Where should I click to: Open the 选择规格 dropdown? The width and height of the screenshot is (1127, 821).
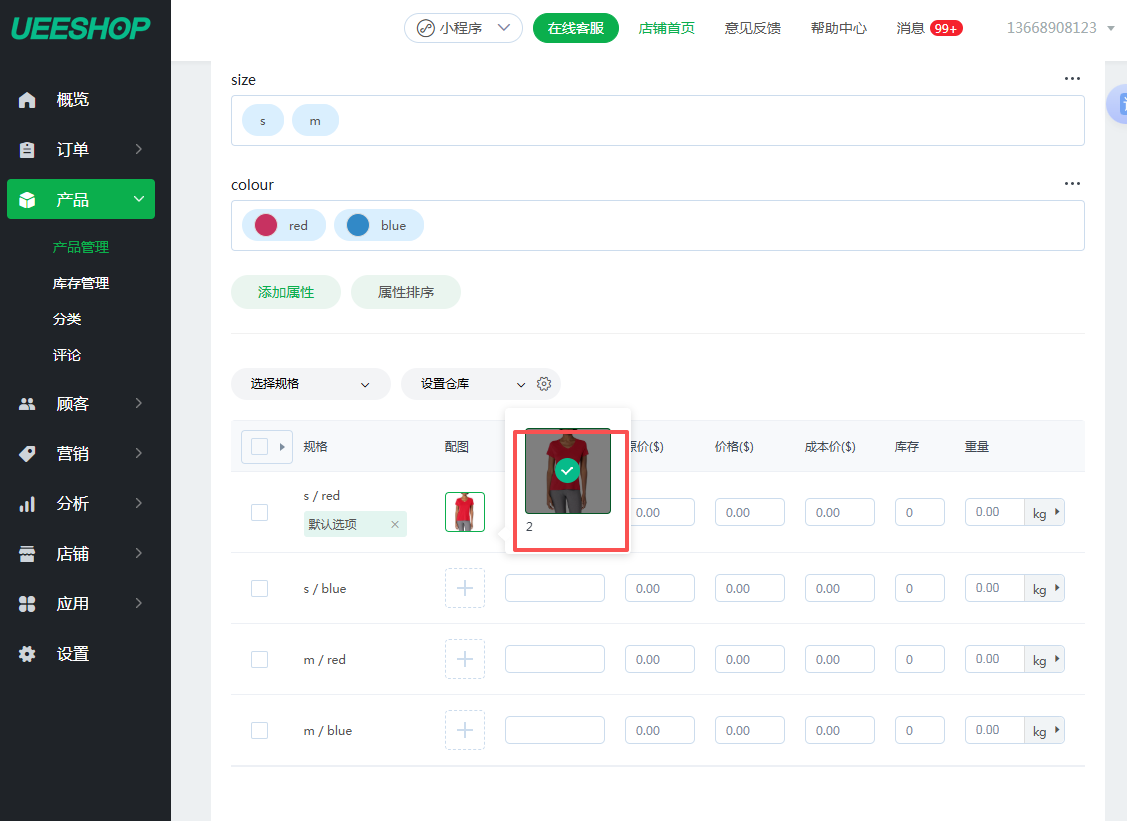pos(310,384)
